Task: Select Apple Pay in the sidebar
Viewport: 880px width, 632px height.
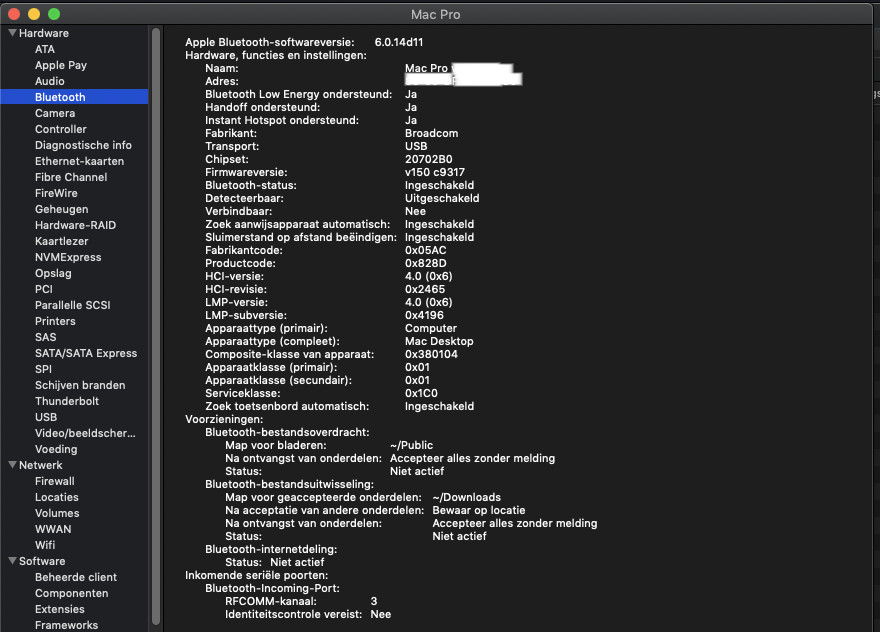Action: [61, 65]
